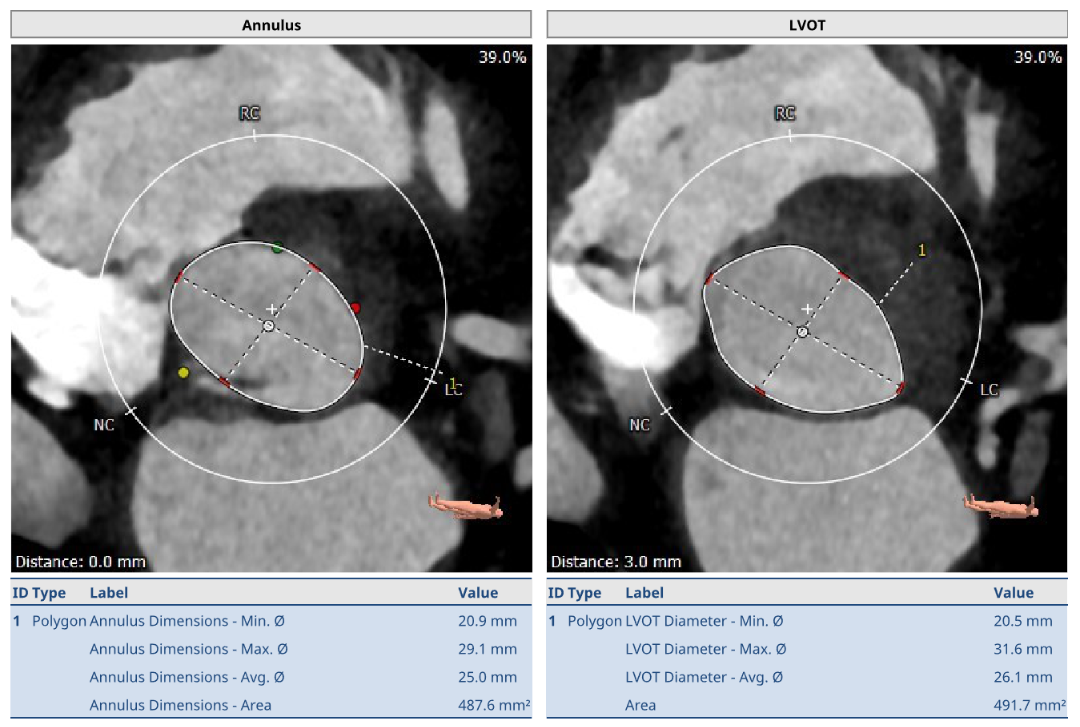Viewport: 1080px width, 727px height.
Task: Select the center circle handle in Annulus view
Action: tap(268, 326)
